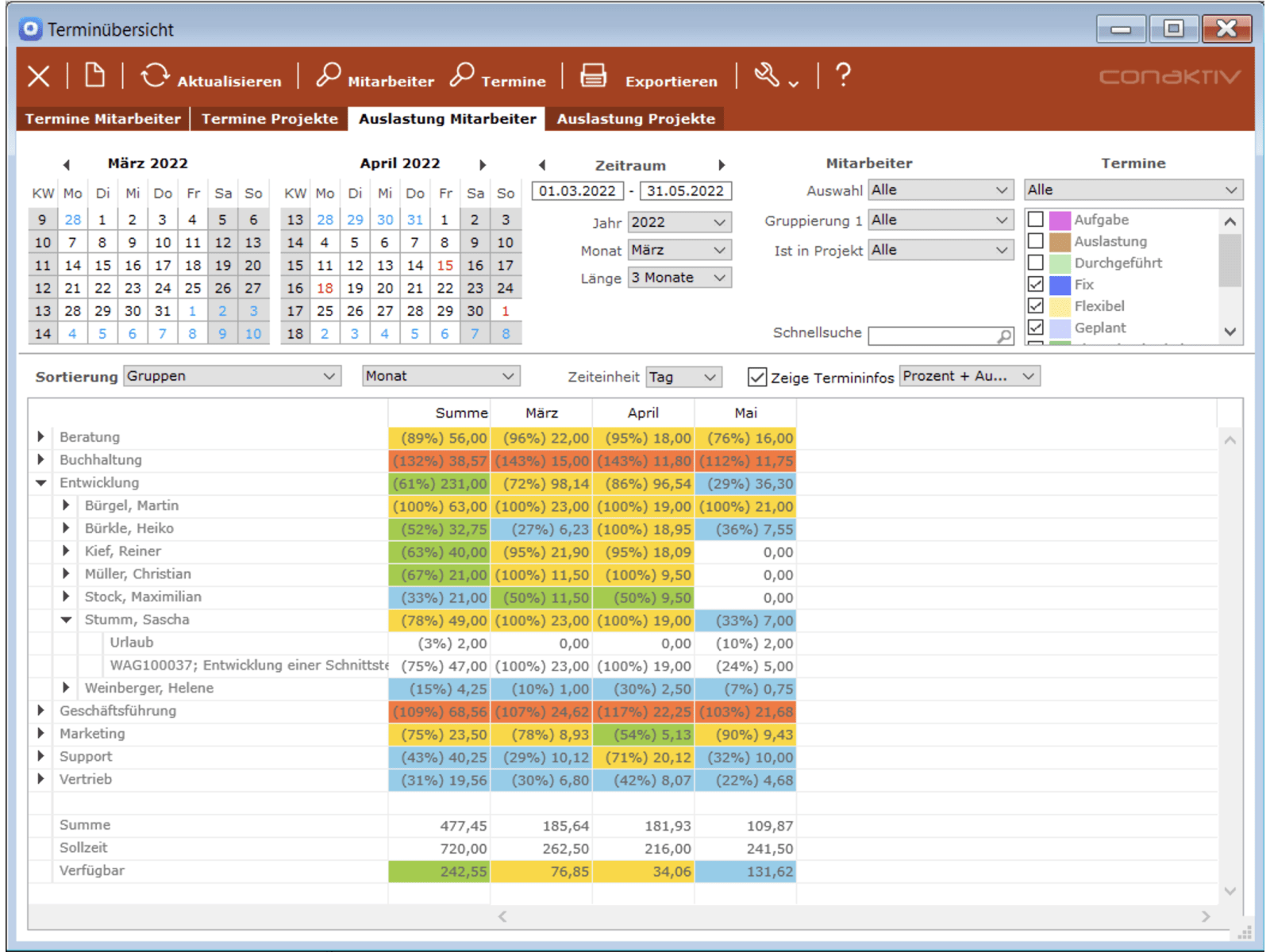The height and width of the screenshot is (952, 1270).
Task: Open Mitarbeiter search magnifier
Action: [328, 75]
